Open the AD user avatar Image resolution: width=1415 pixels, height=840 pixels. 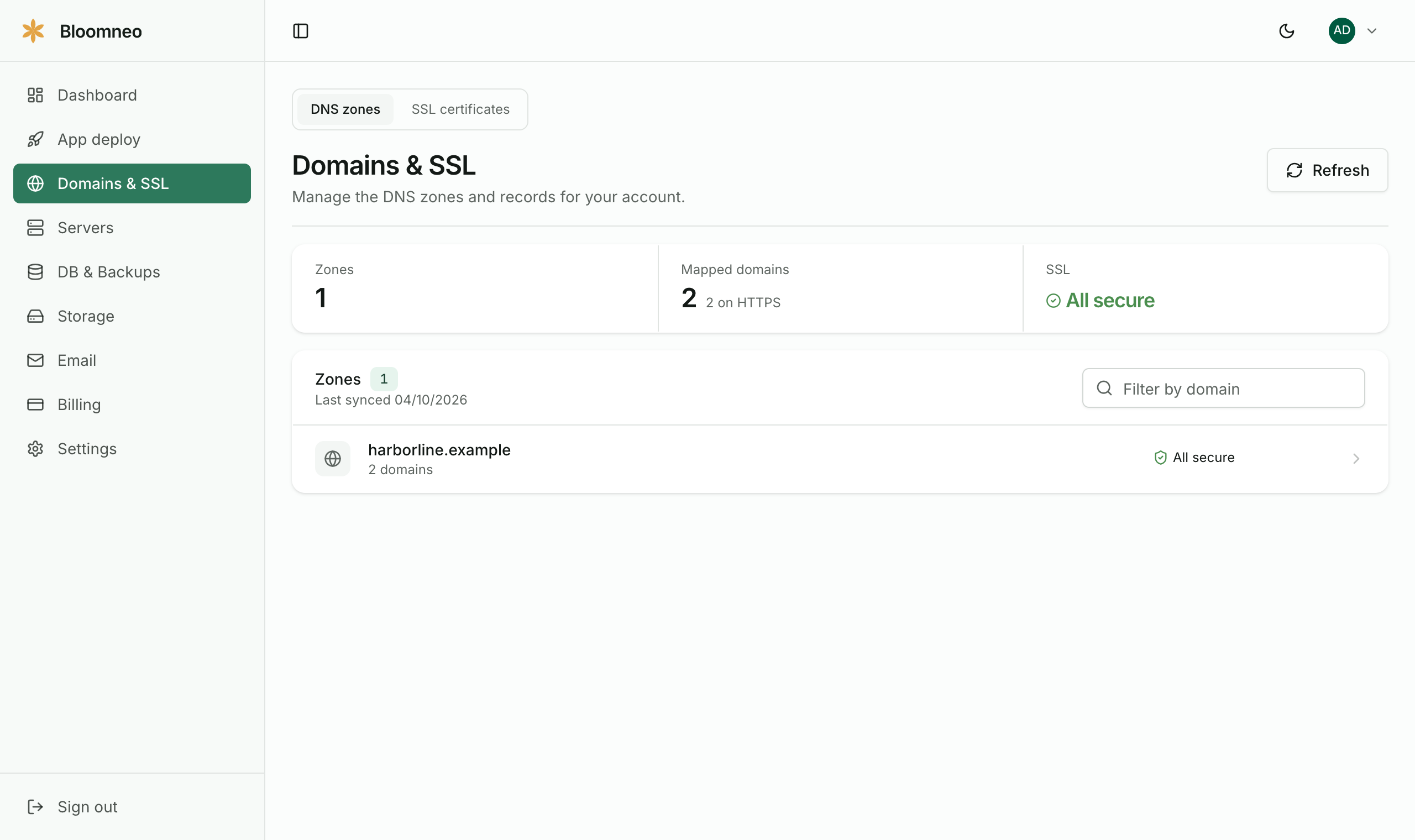tap(1341, 30)
